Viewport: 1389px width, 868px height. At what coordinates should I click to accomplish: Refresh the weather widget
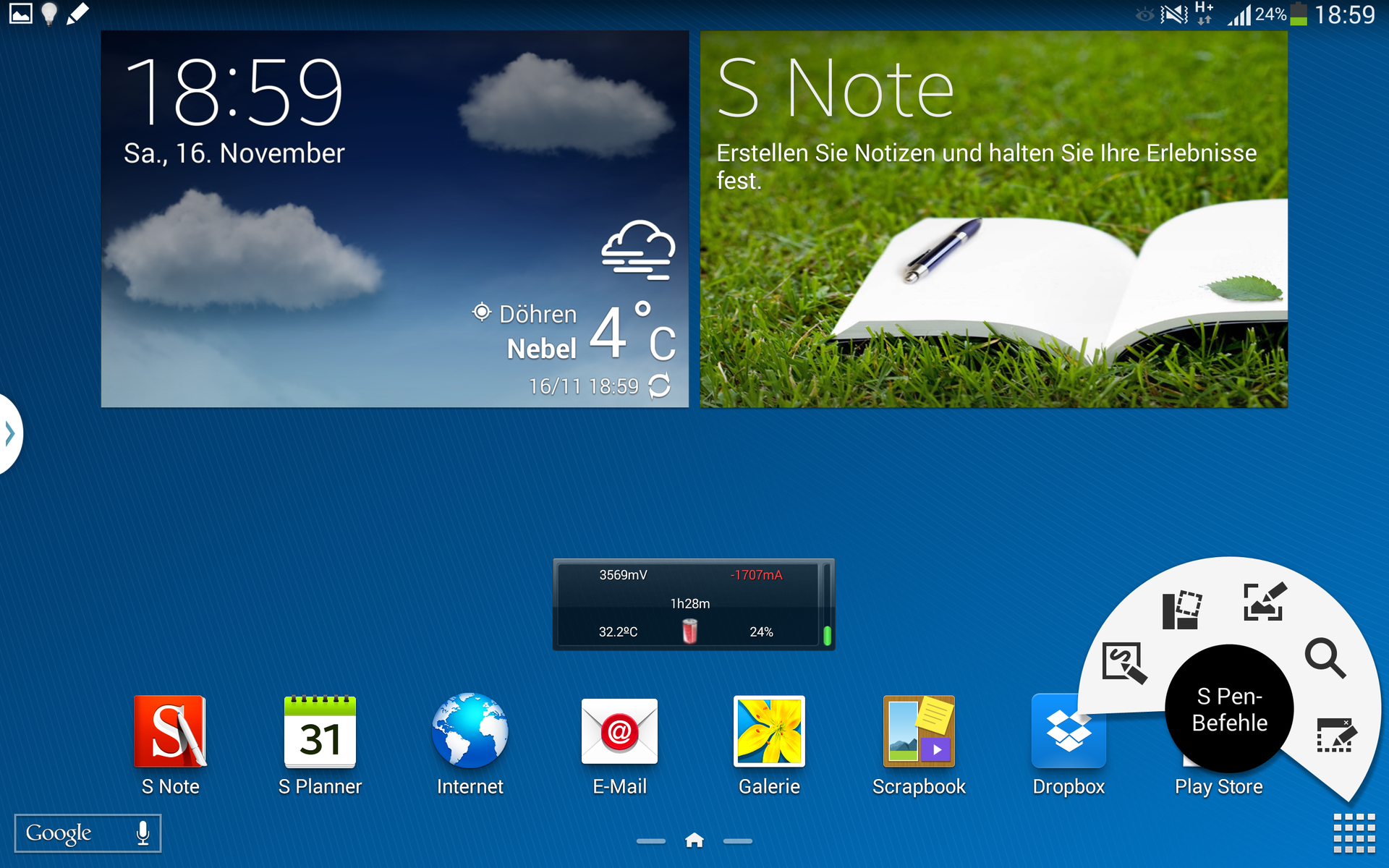click(659, 386)
